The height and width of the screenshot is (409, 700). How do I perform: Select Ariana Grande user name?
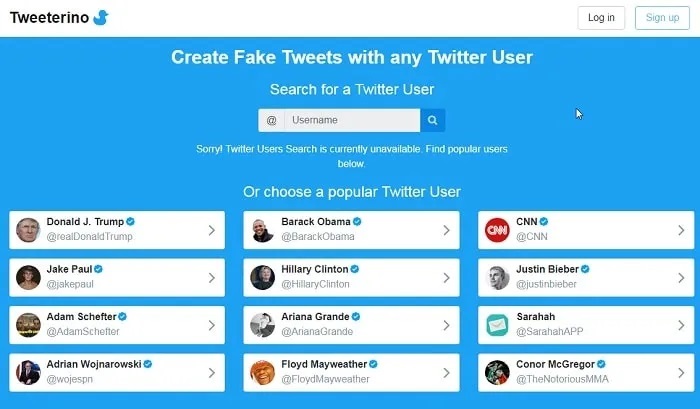[315, 317]
